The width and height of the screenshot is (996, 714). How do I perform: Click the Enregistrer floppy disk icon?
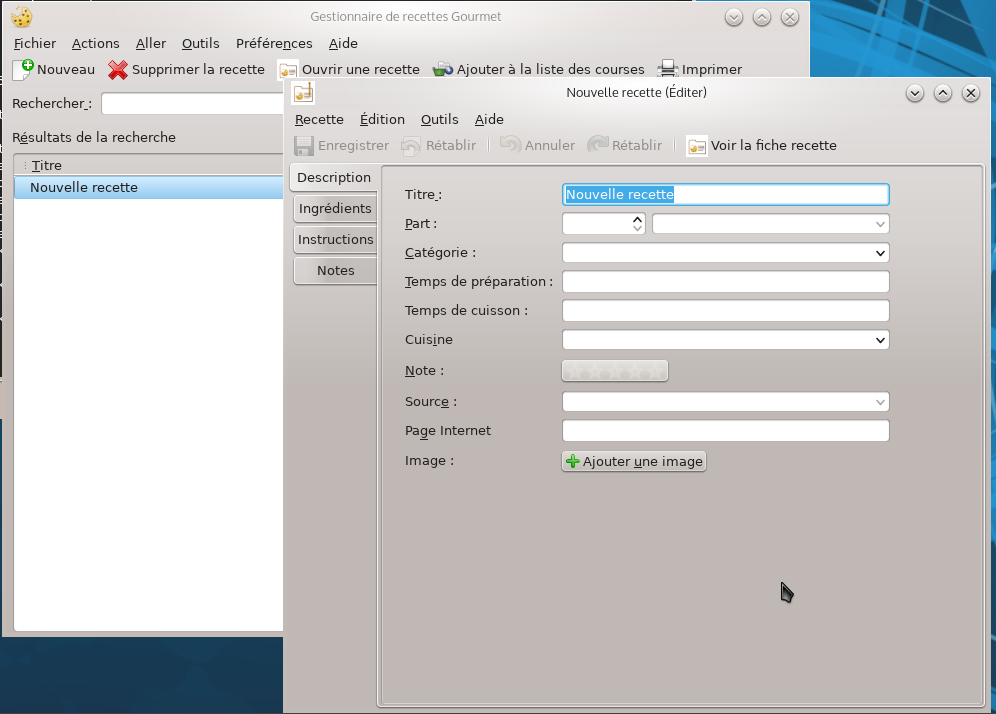click(304, 146)
